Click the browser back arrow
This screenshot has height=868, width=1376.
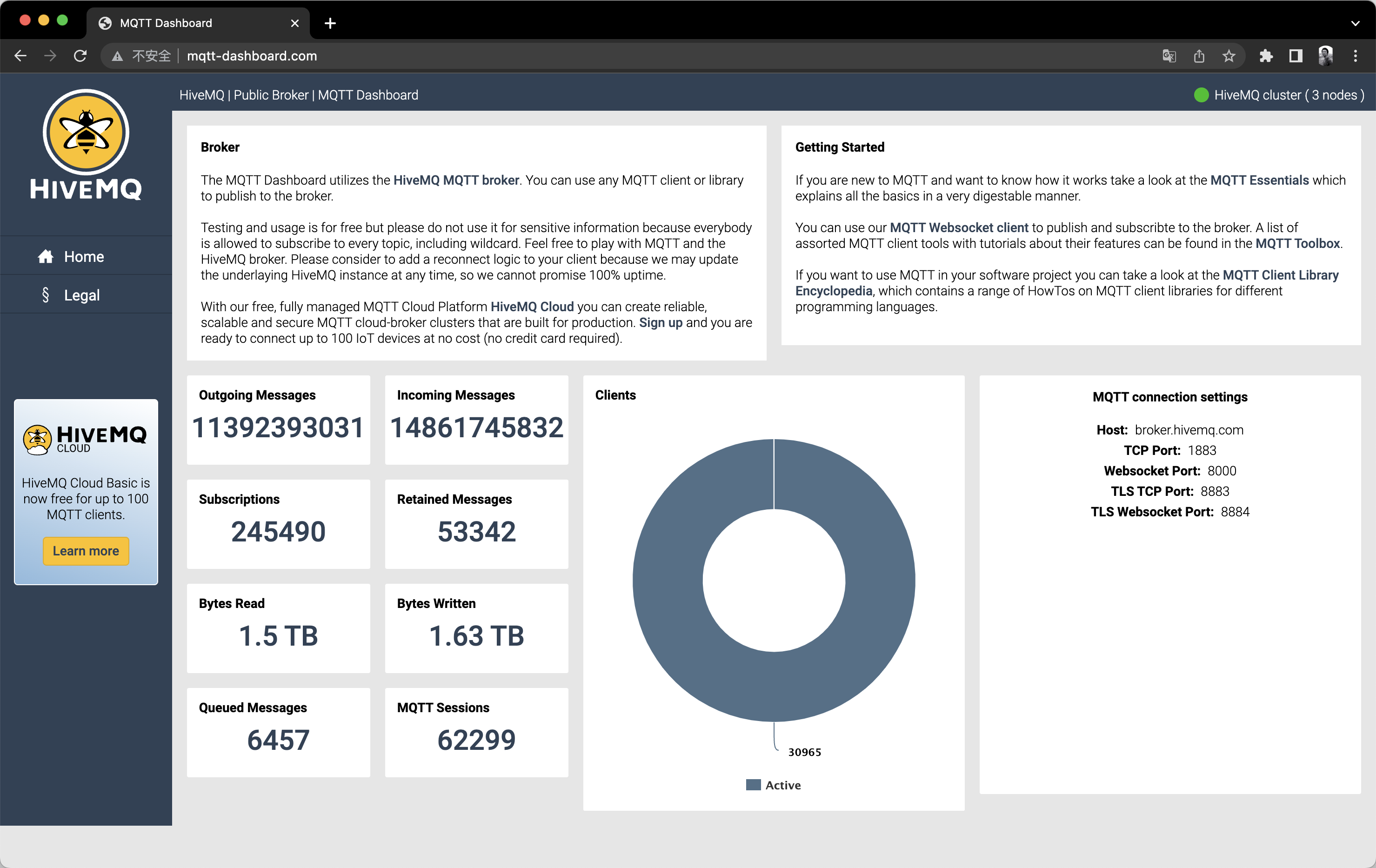tap(20, 55)
